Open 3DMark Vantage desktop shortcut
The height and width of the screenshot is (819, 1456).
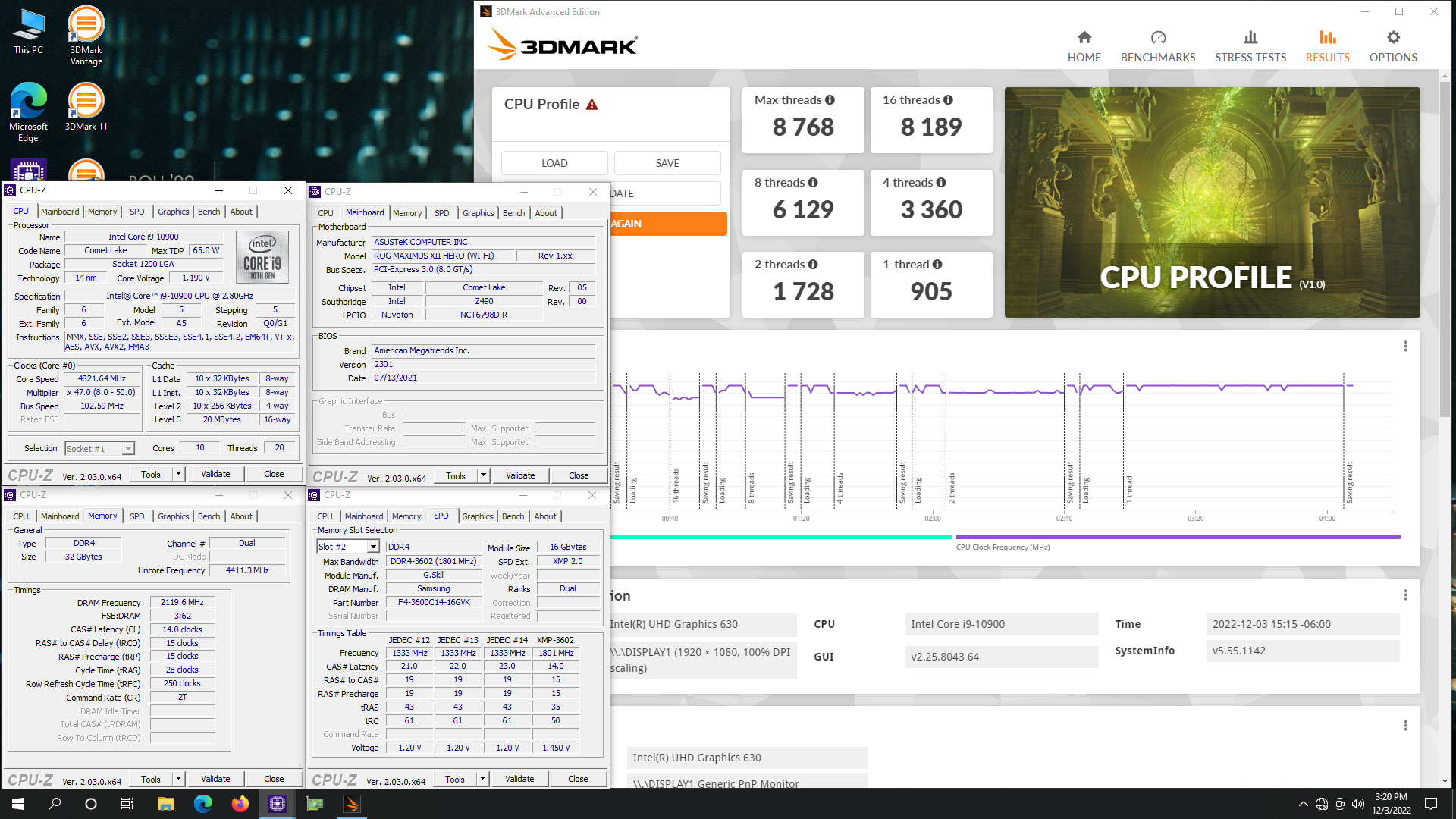86,36
